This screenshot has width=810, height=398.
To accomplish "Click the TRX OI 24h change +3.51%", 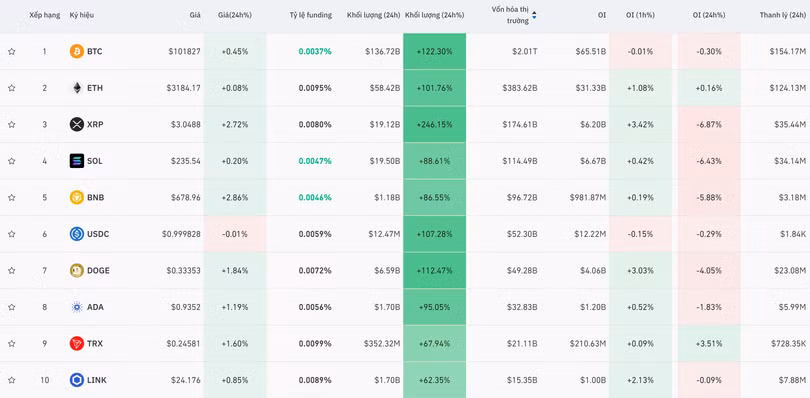I will pos(709,343).
